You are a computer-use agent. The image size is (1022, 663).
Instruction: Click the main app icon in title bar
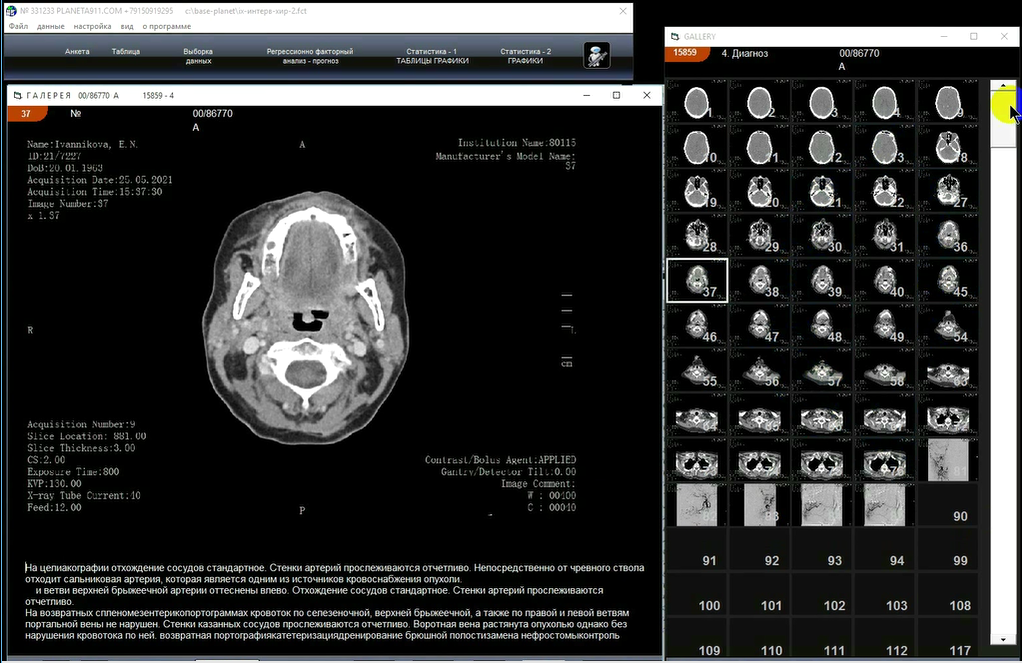tap(11, 11)
